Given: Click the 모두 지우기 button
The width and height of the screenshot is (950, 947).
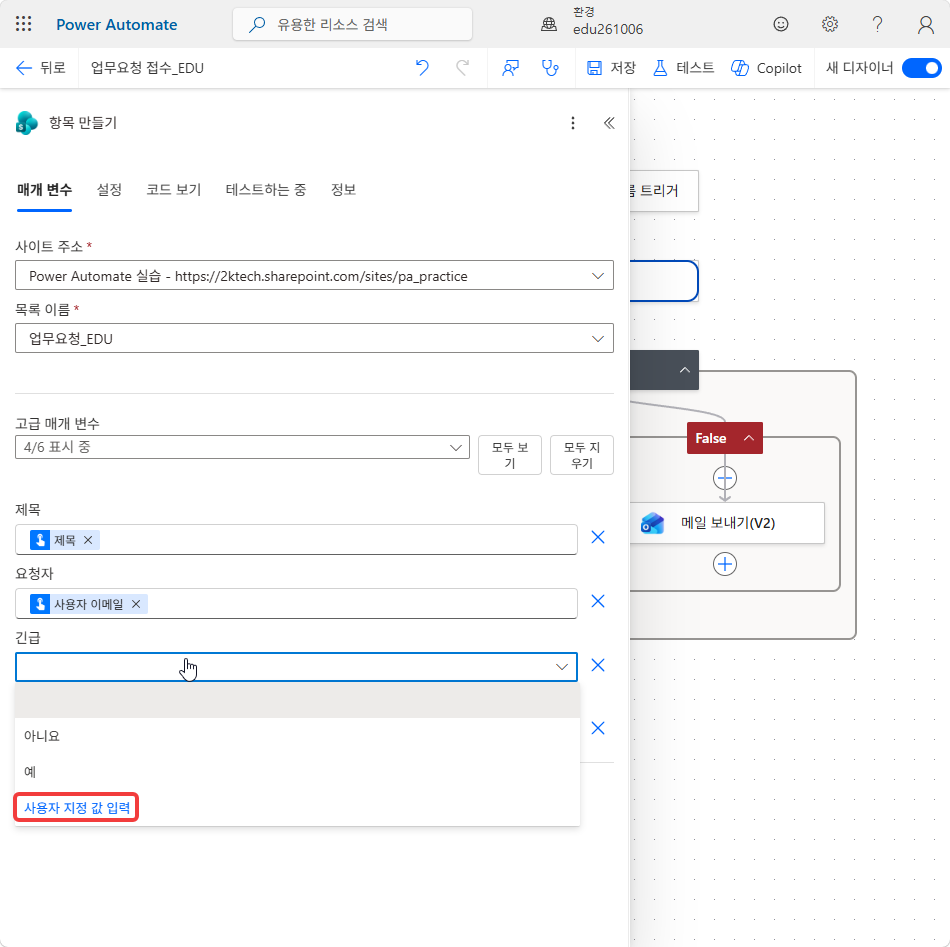Looking at the screenshot, I should point(582,455).
